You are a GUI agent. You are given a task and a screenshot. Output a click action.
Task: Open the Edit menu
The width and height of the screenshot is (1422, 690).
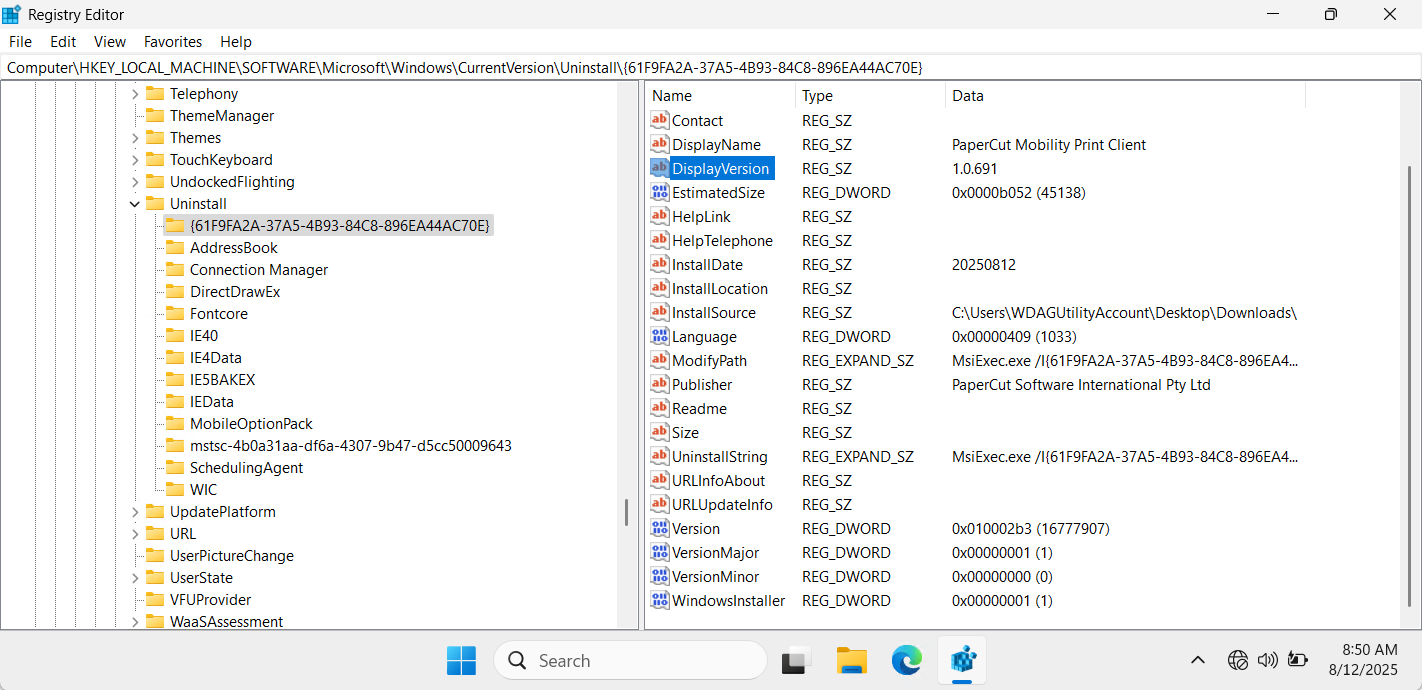coord(63,42)
